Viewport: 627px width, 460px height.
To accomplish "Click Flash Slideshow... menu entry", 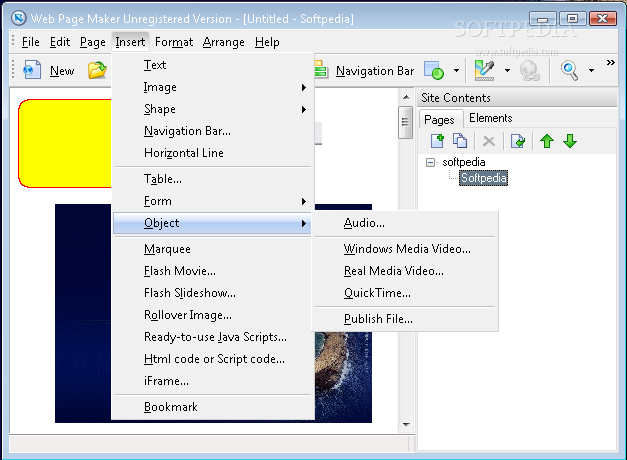I will coord(189,293).
